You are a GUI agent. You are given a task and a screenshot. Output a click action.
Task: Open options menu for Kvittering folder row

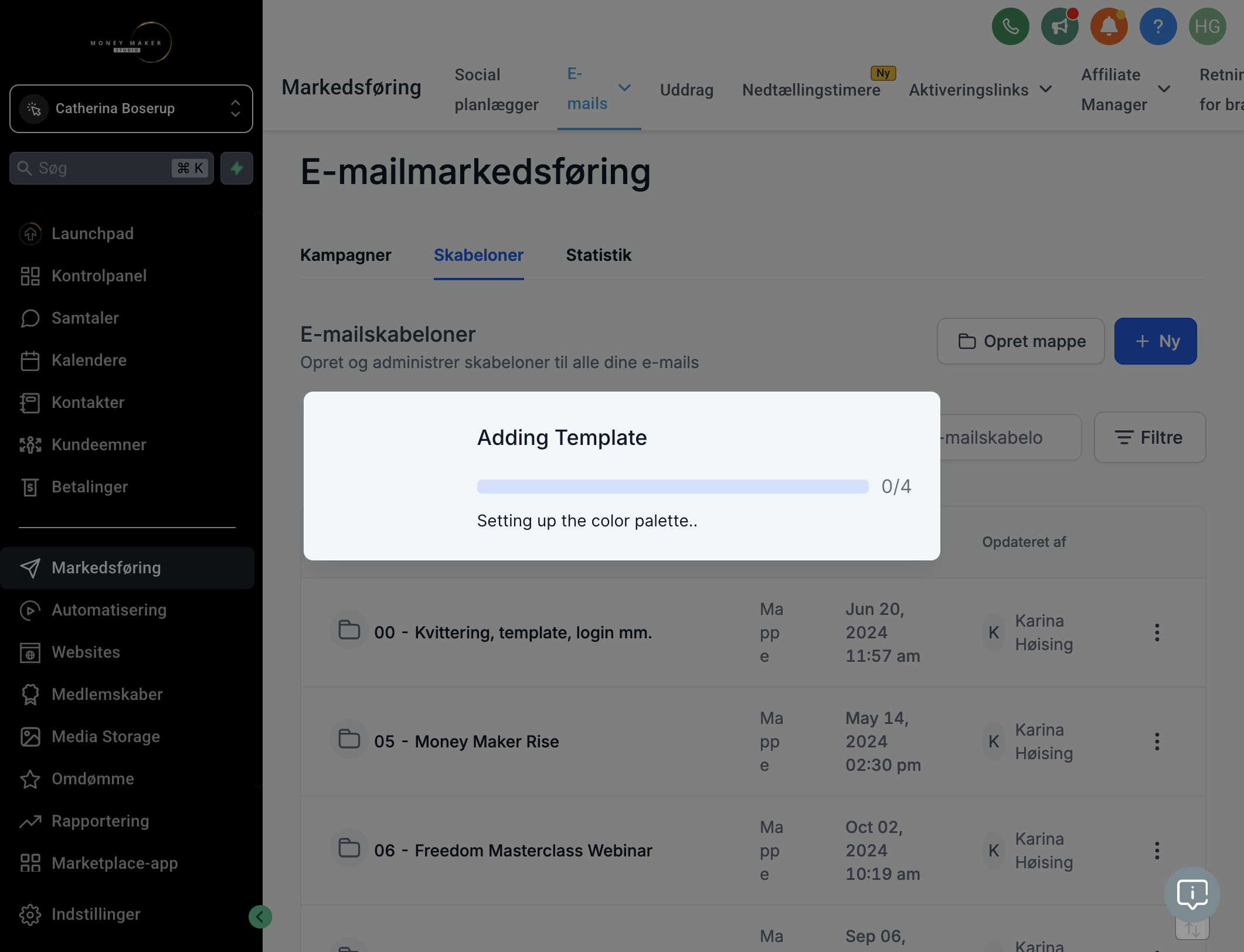1157,633
